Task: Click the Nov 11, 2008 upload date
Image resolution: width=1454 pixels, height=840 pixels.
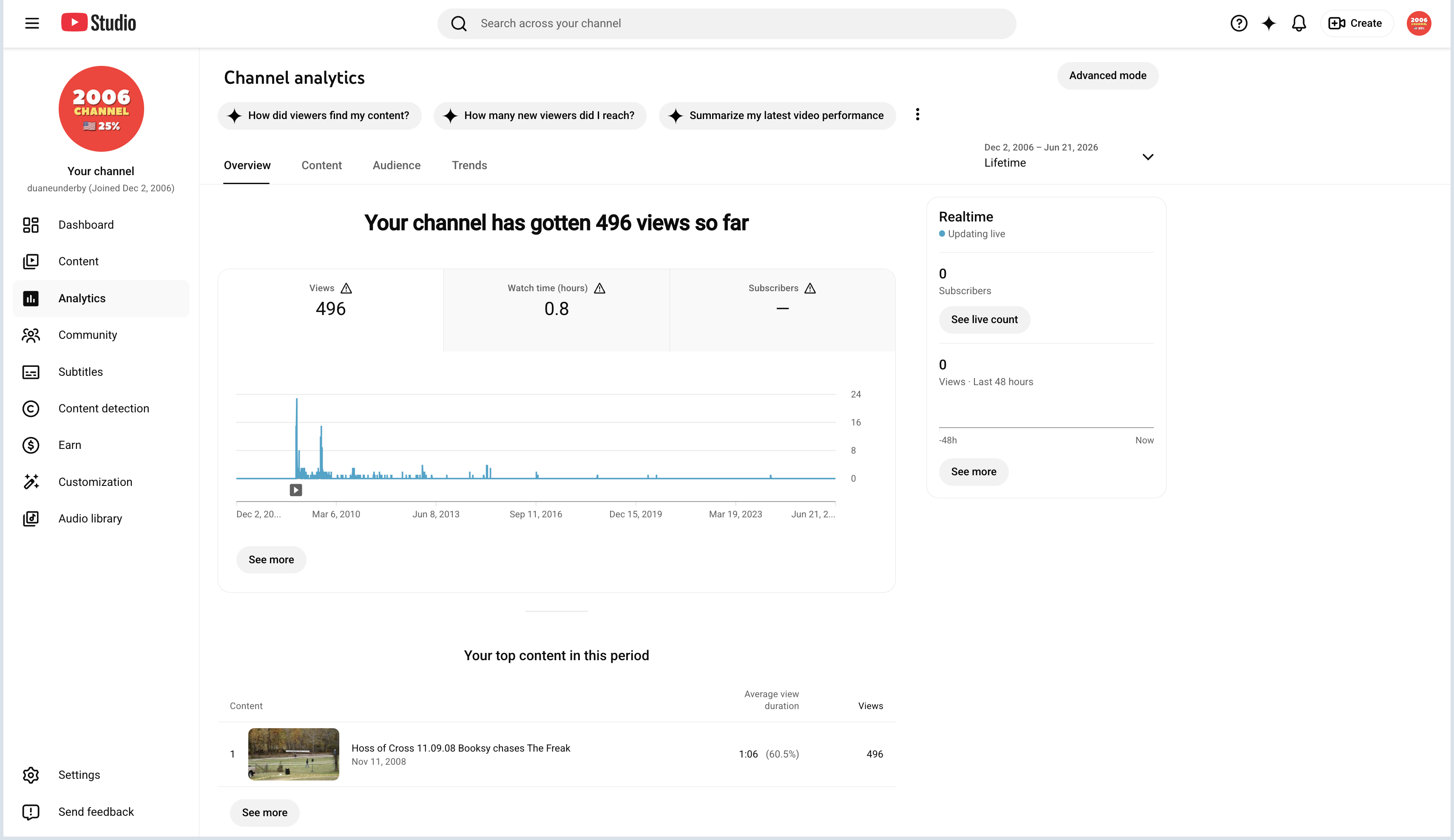Action: pos(378,761)
